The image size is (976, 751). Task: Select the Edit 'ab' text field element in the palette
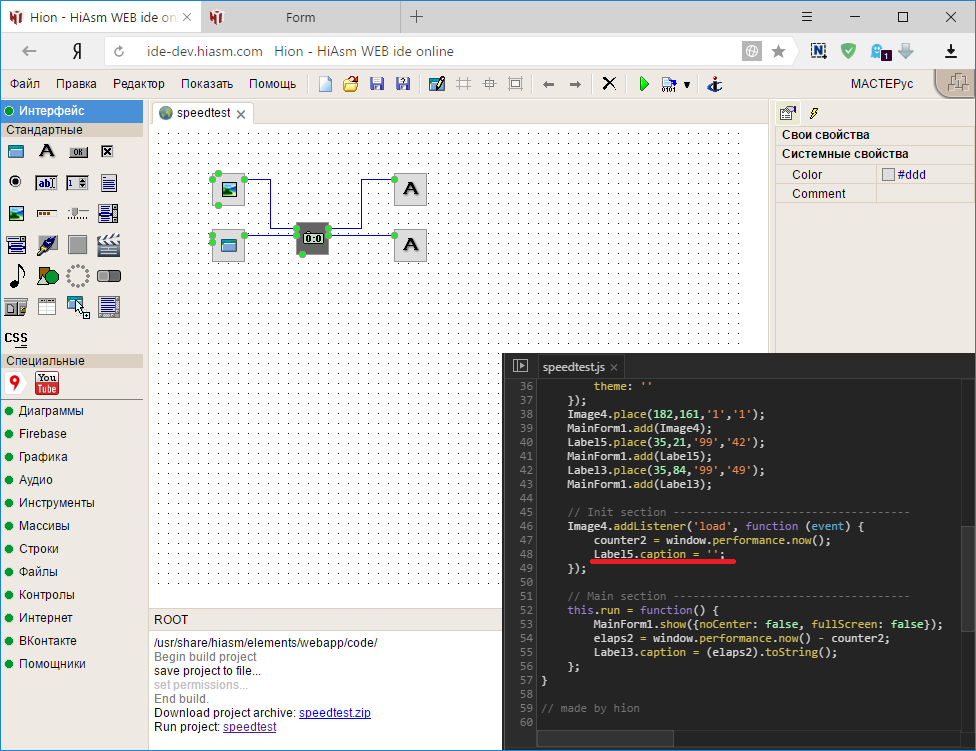[x=47, y=183]
